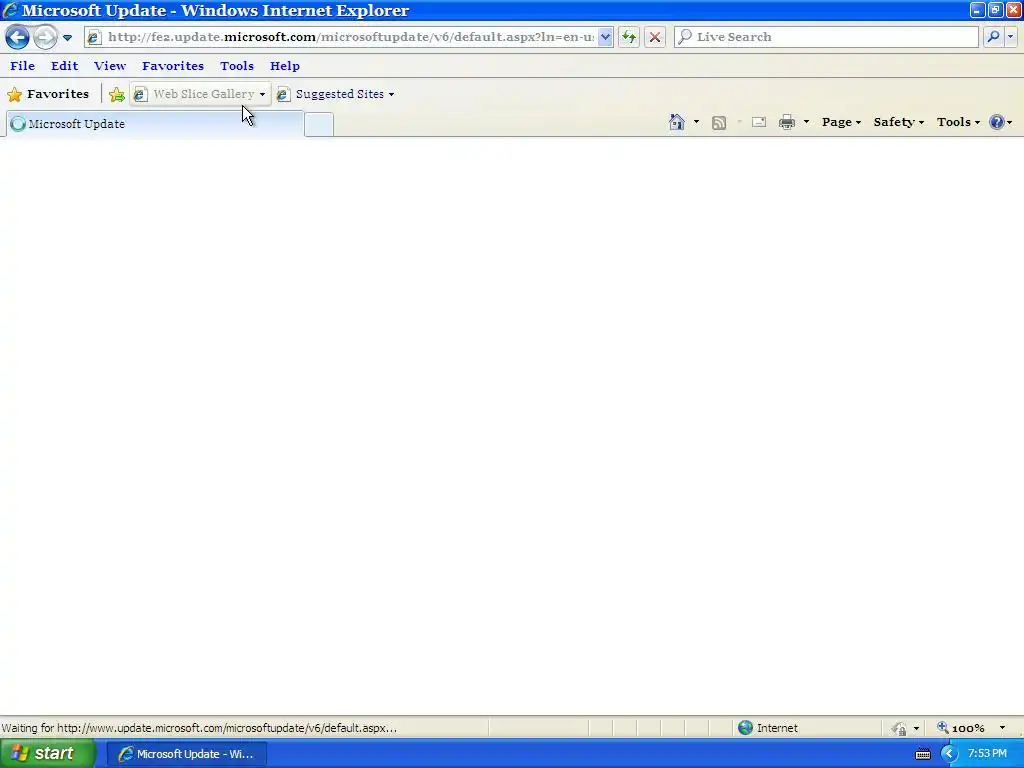Open the Edit menu
Image resolution: width=1024 pixels, height=768 pixels.
point(65,66)
